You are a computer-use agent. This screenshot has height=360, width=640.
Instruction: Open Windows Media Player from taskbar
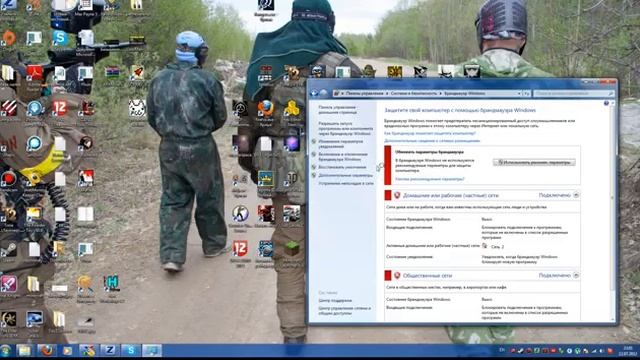[67, 351]
